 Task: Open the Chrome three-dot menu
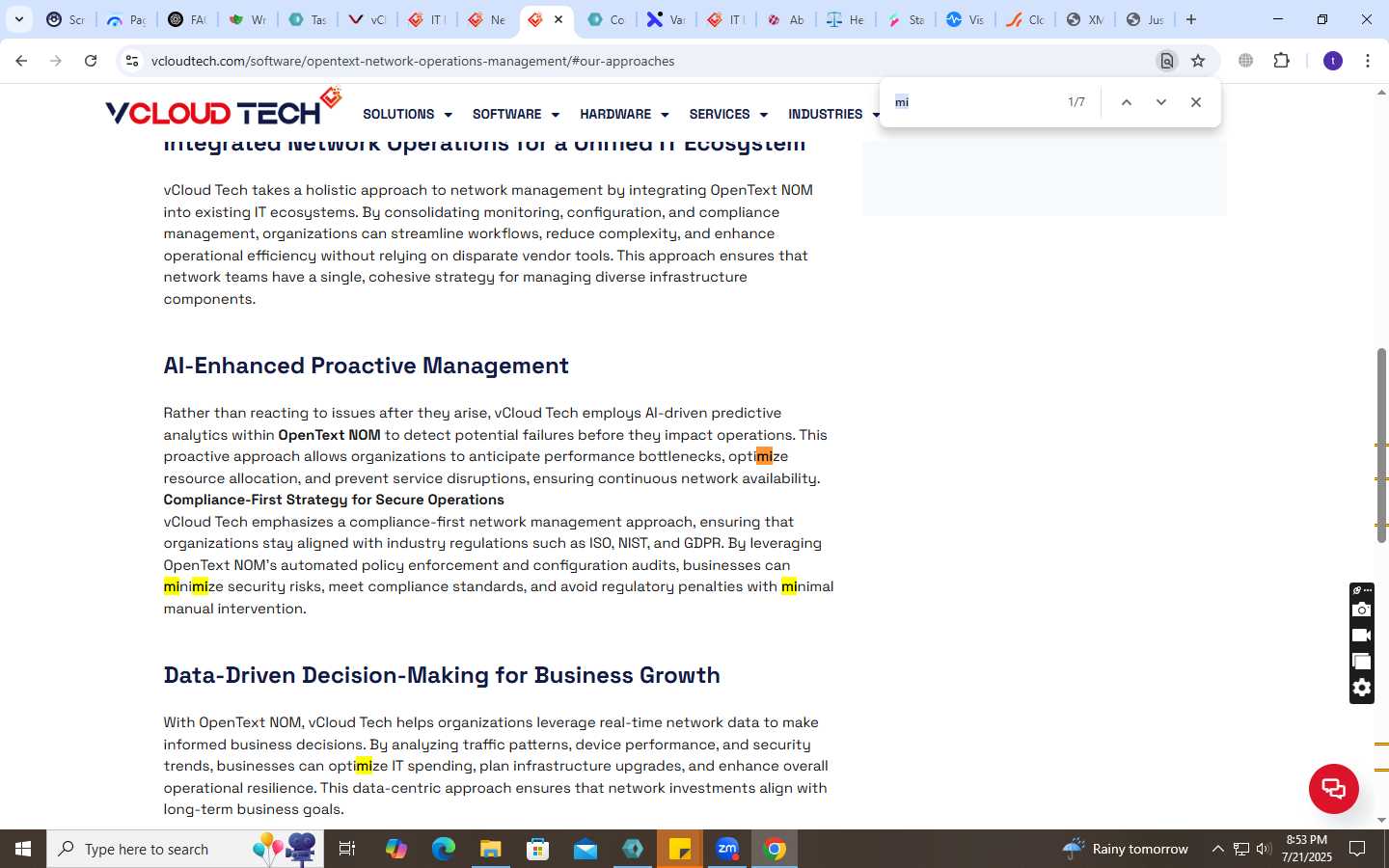tap(1368, 61)
